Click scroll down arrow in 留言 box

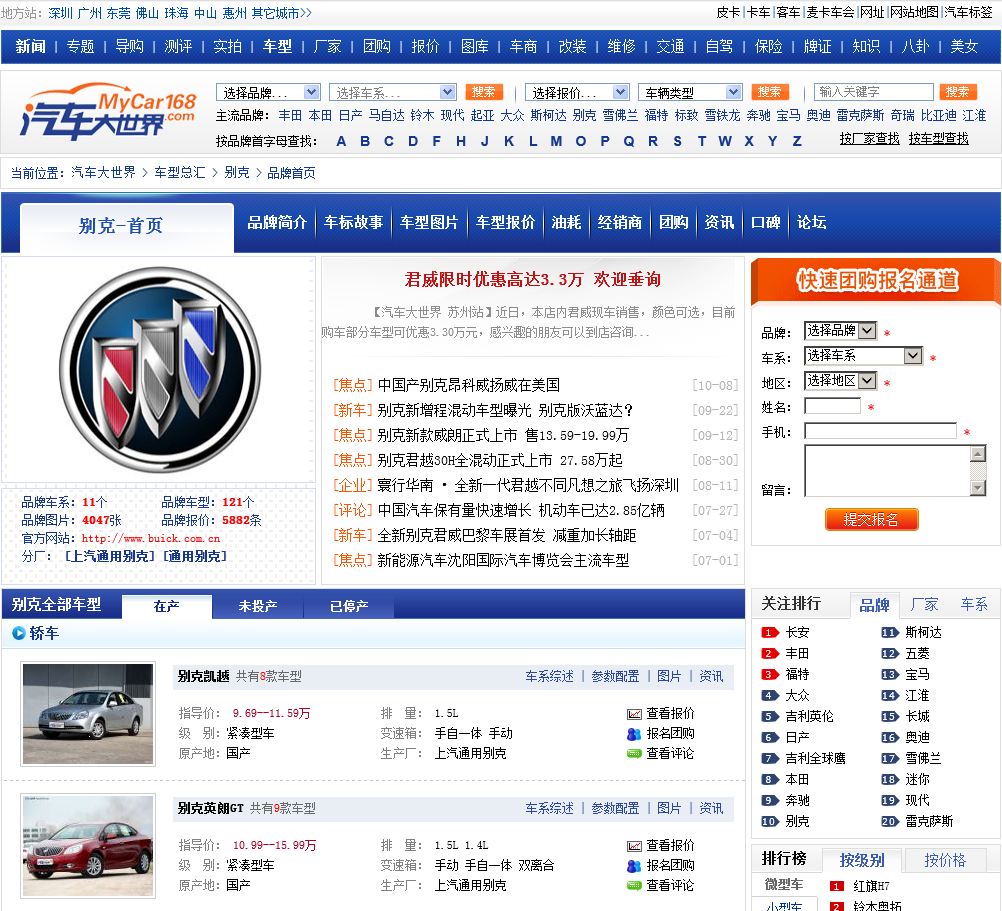coord(978,488)
